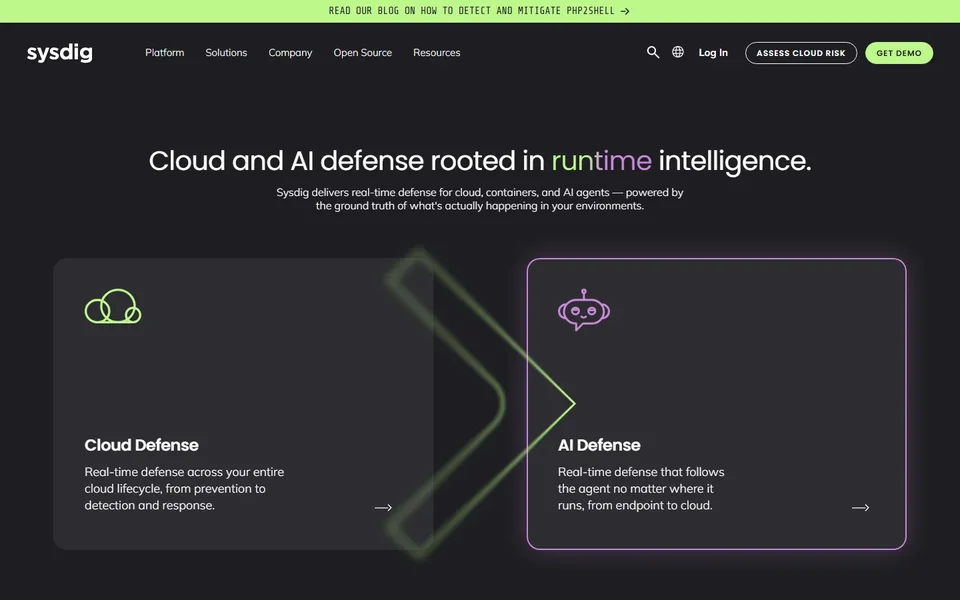Open the Open Source menu
Image resolution: width=960 pixels, height=600 pixels.
click(362, 53)
